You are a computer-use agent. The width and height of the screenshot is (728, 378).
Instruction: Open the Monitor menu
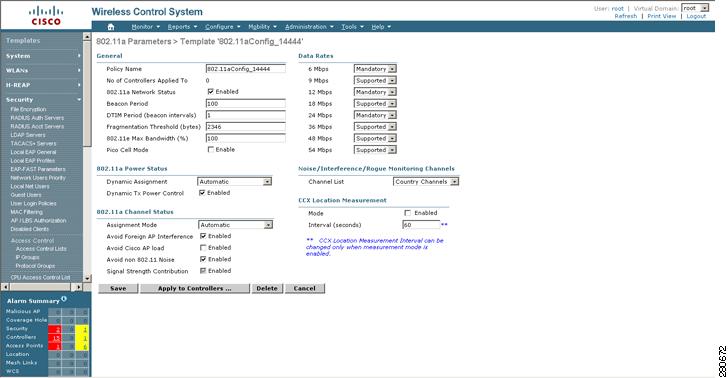pos(146,27)
